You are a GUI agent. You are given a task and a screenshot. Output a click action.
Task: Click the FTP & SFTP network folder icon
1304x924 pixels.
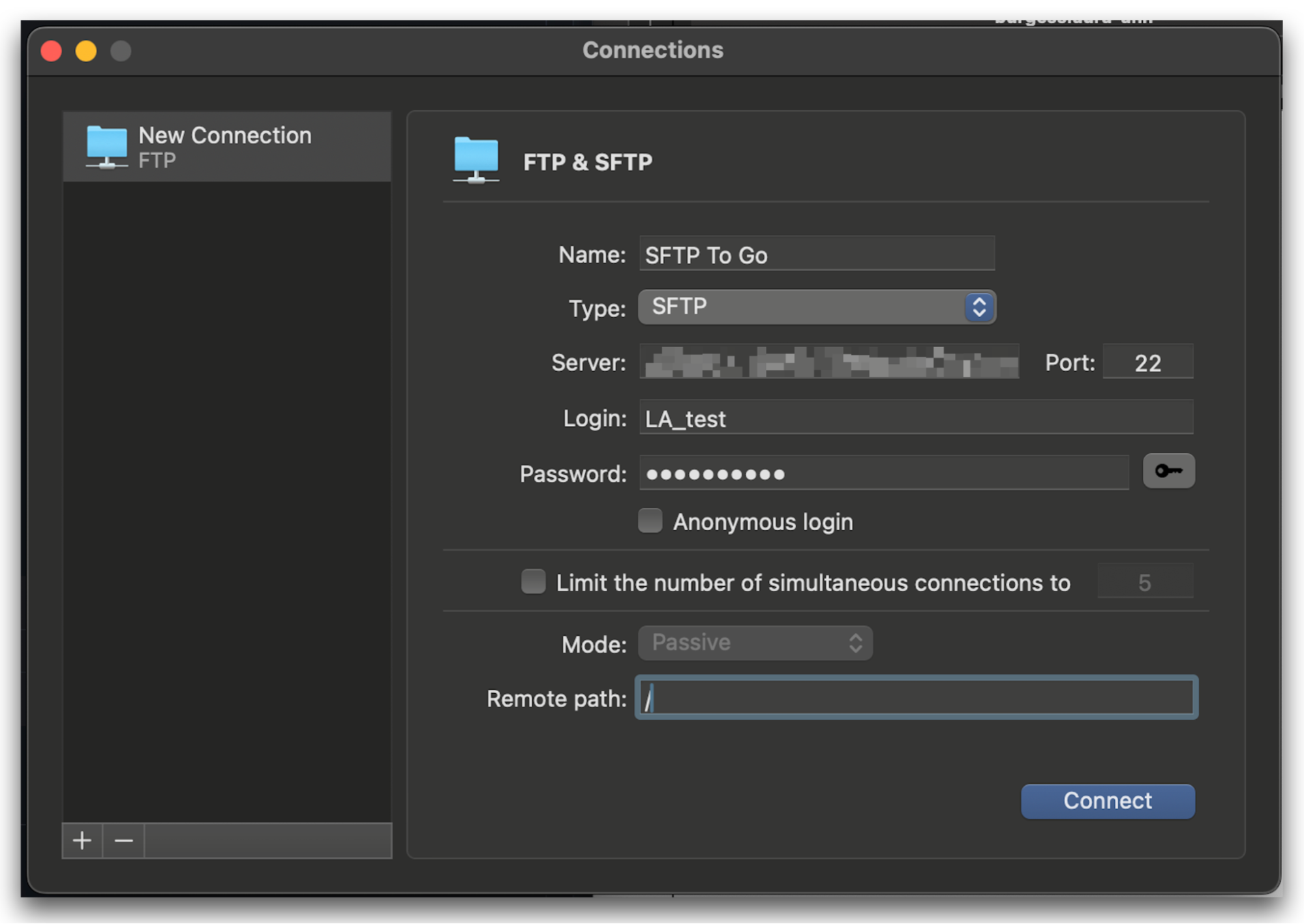point(476,160)
